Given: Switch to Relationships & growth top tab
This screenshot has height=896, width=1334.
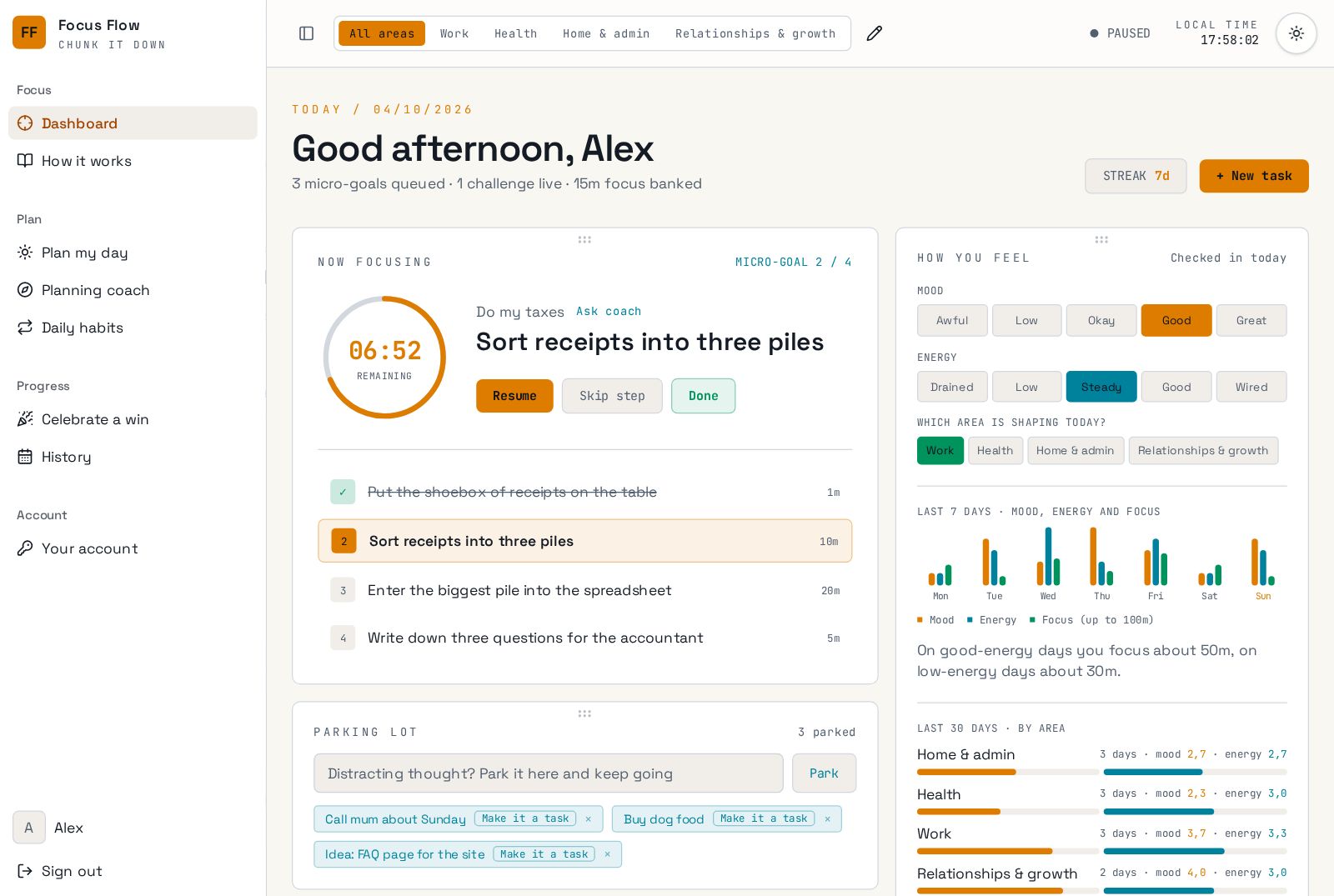Looking at the screenshot, I should click(x=755, y=33).
